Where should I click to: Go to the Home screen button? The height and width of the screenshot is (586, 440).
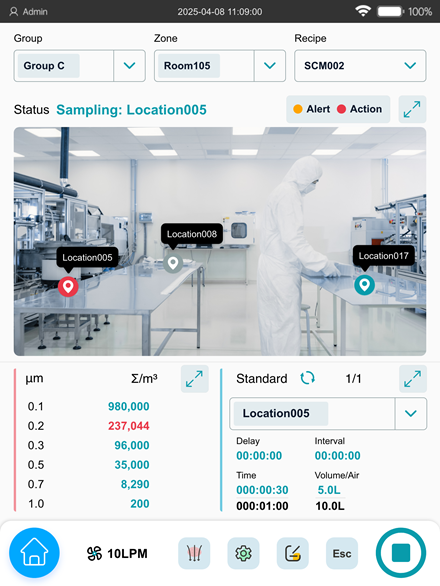click(x=34, y=553)
